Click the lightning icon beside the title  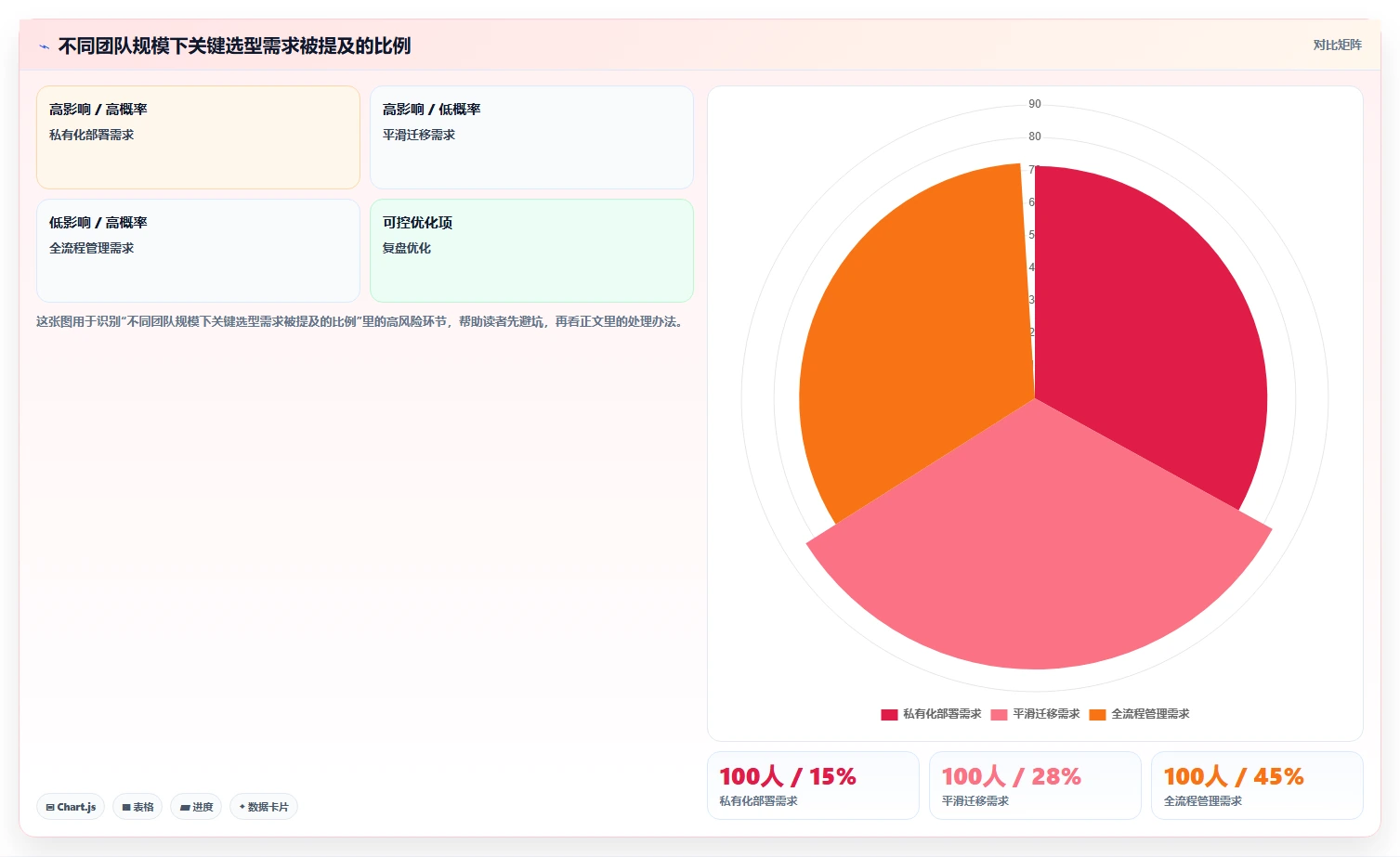(44, 46)
